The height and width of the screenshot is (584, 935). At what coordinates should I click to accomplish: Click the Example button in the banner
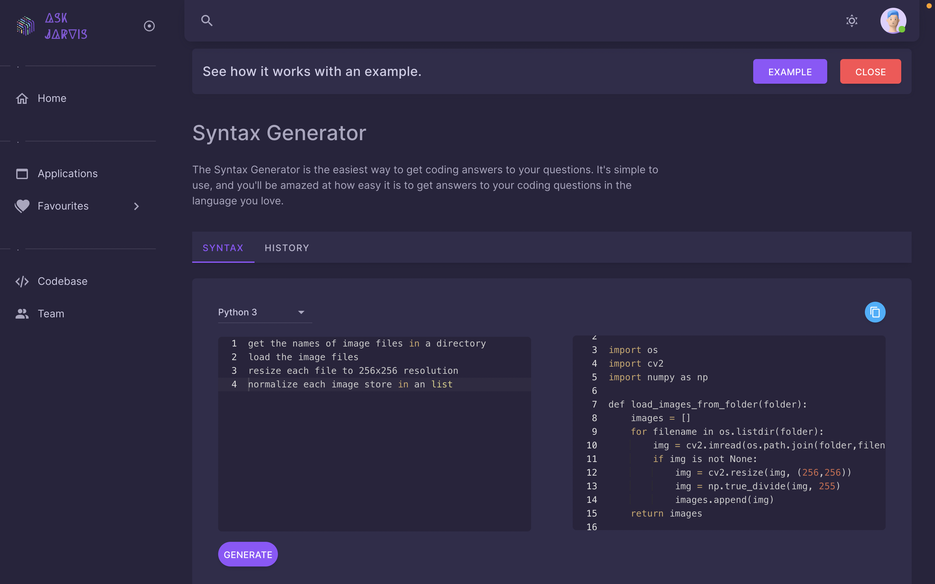[789, 71]
